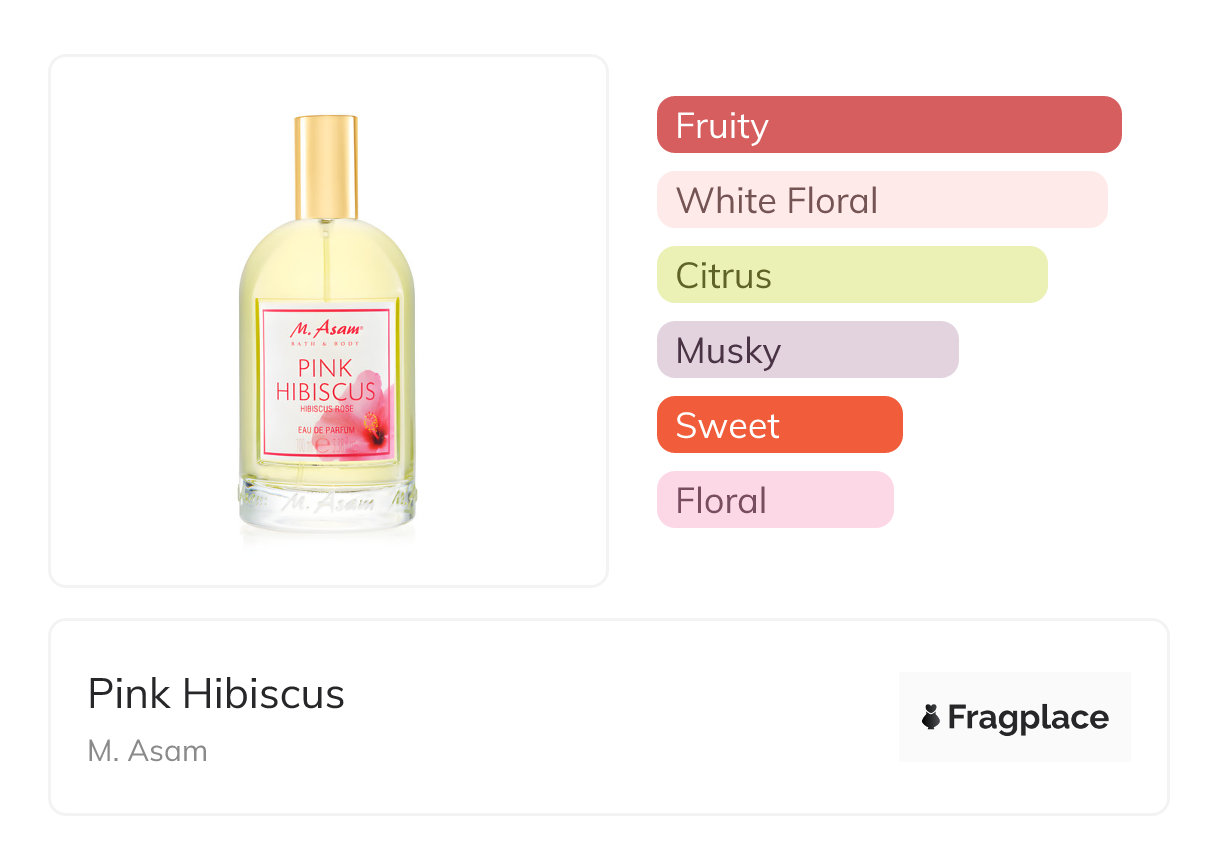Select the pink Floral accord bar
The height and width of the screenshot is (864, 1218).
pyautogui.click(x=774, y=500)
